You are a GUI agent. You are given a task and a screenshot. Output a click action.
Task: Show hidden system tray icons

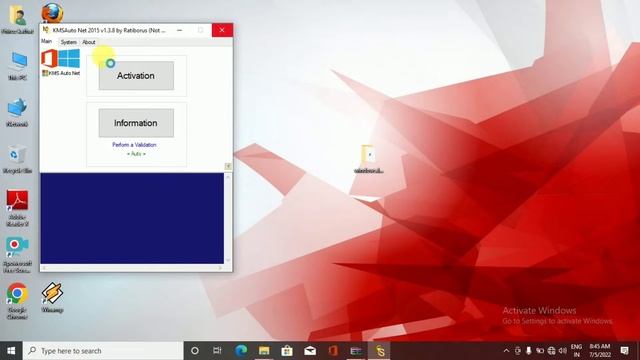tap(507, 351)
